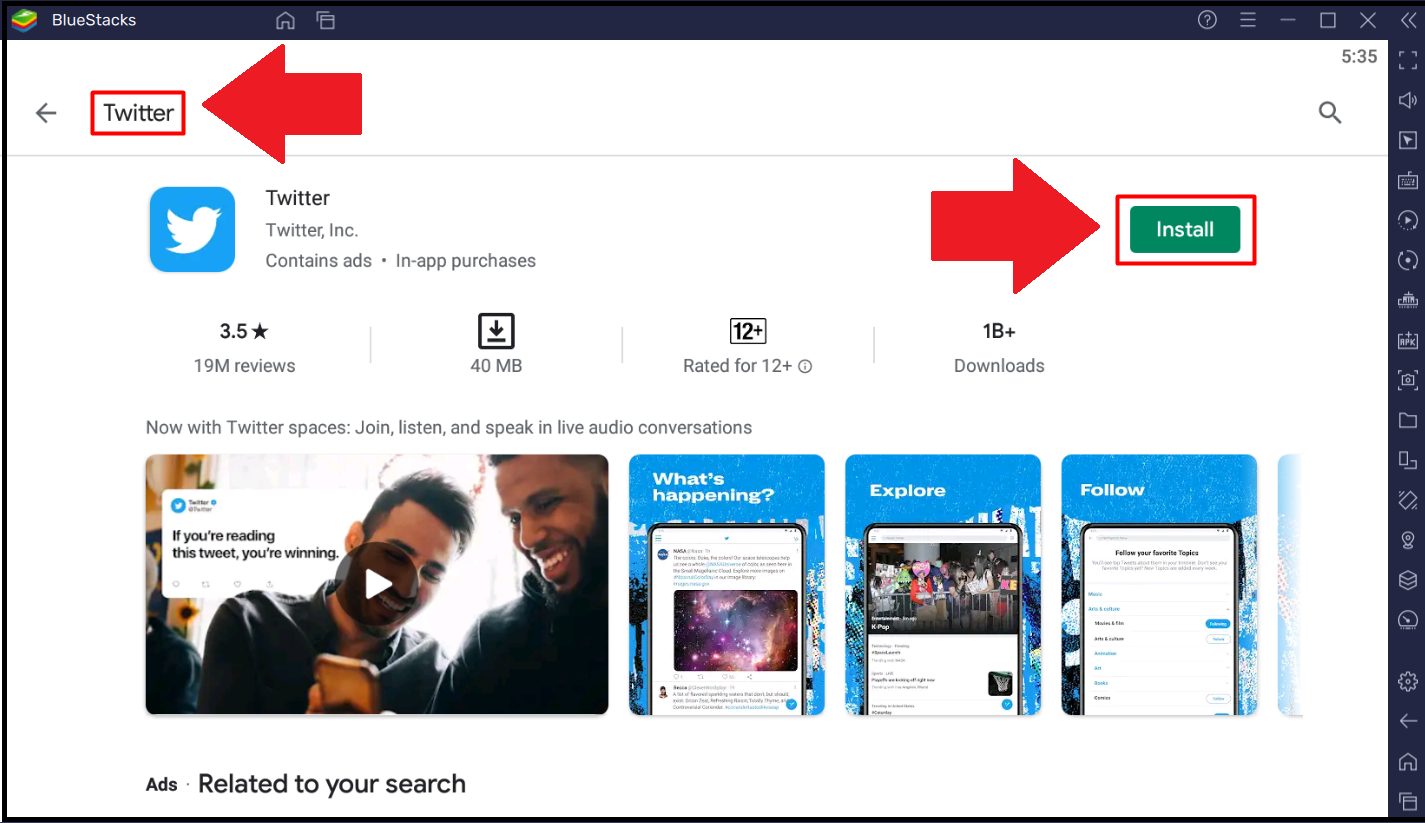Collapse the sidebar with double chevron

pos(1408,20)
